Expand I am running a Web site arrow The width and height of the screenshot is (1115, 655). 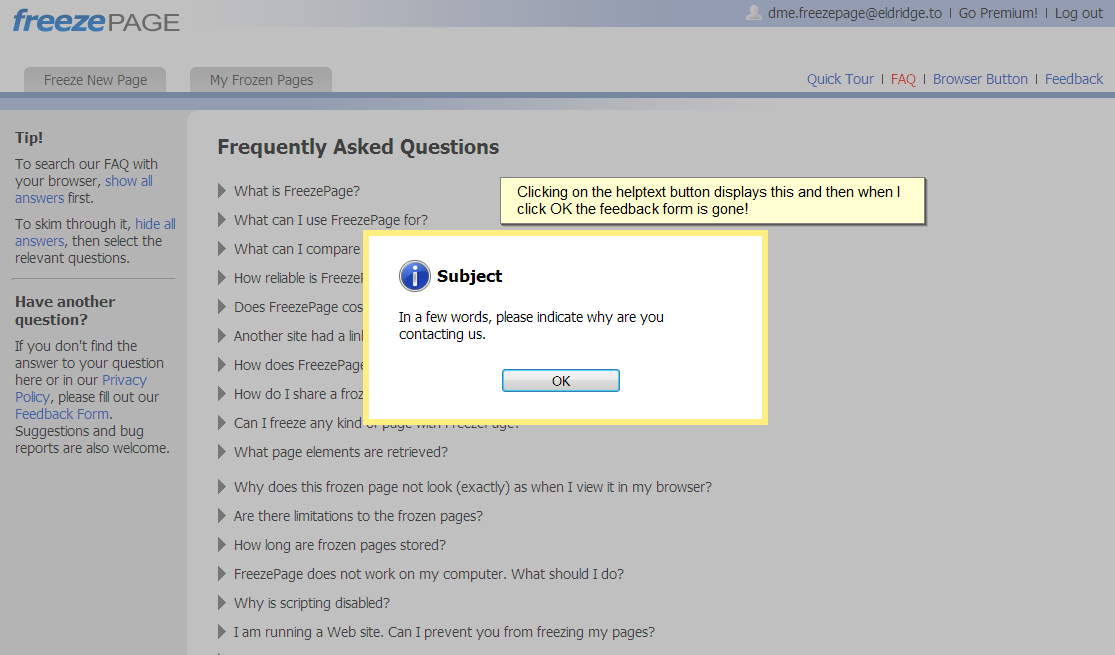[x=222, y=632]
